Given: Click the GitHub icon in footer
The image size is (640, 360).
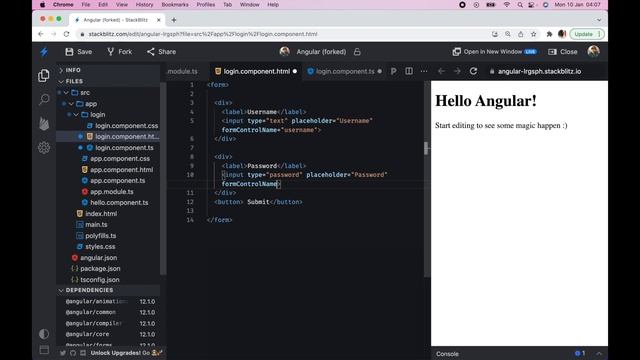Looking at the screenshot, I should 73,353.
